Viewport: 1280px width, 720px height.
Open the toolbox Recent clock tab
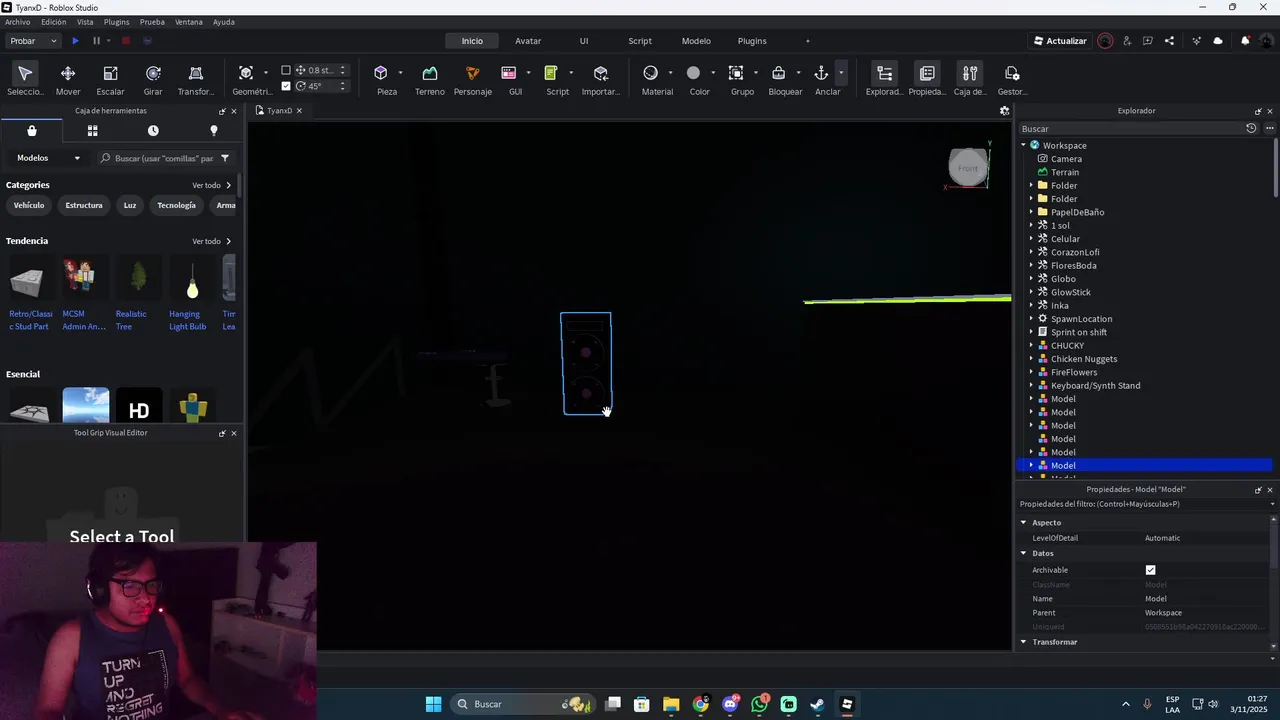pos(153,131)
